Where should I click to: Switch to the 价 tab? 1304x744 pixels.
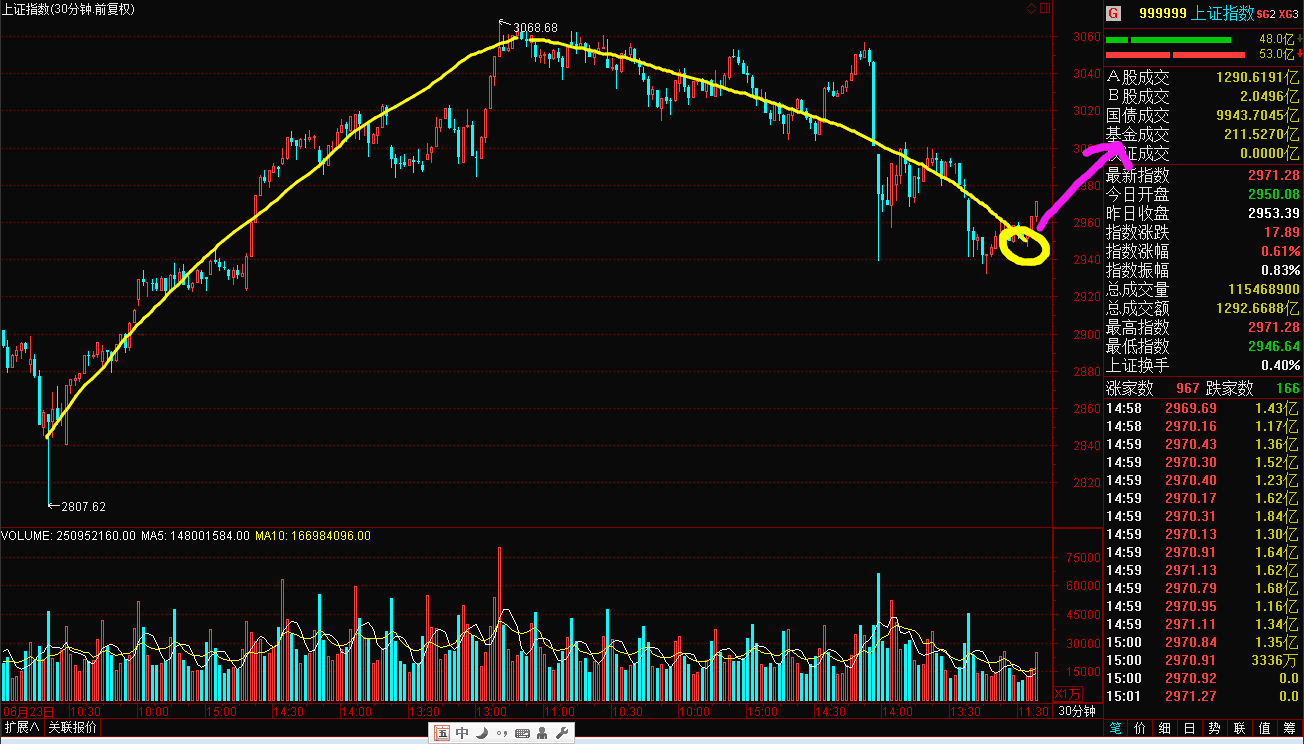point(1141,728)
